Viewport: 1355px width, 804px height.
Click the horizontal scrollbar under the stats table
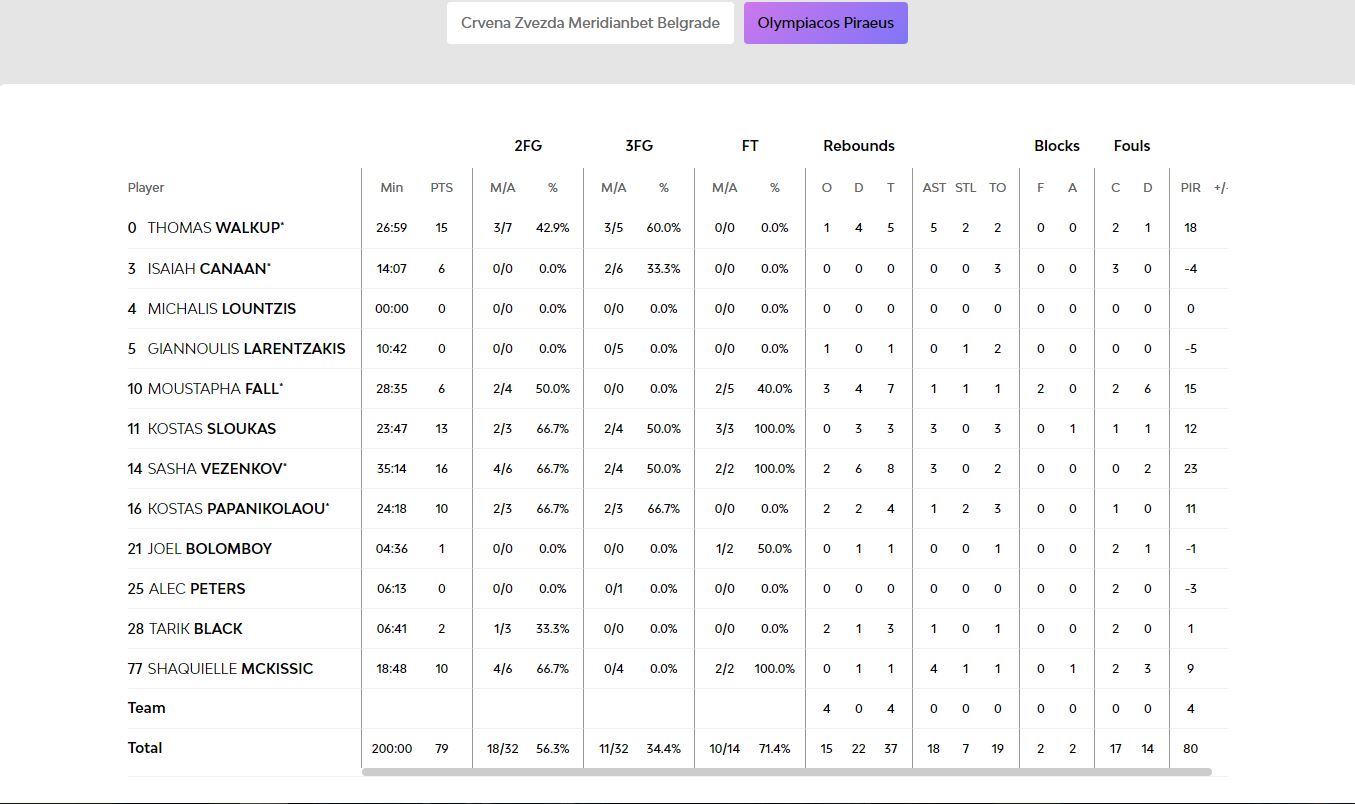pos(786,772)
